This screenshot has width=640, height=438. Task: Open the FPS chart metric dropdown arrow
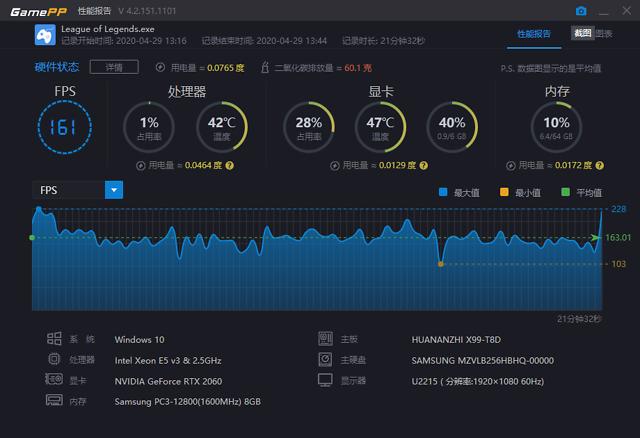pyautogui.click(x=114, y=190)
